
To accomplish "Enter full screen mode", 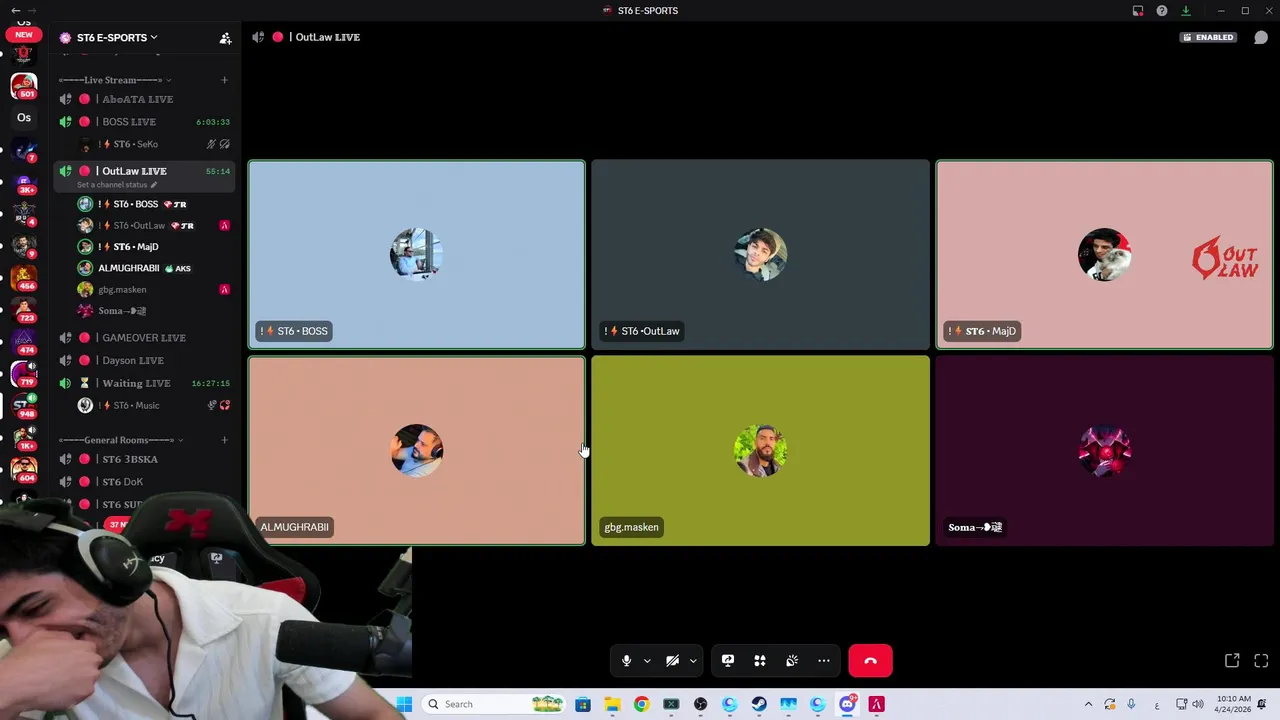I will click(1261, 661).
